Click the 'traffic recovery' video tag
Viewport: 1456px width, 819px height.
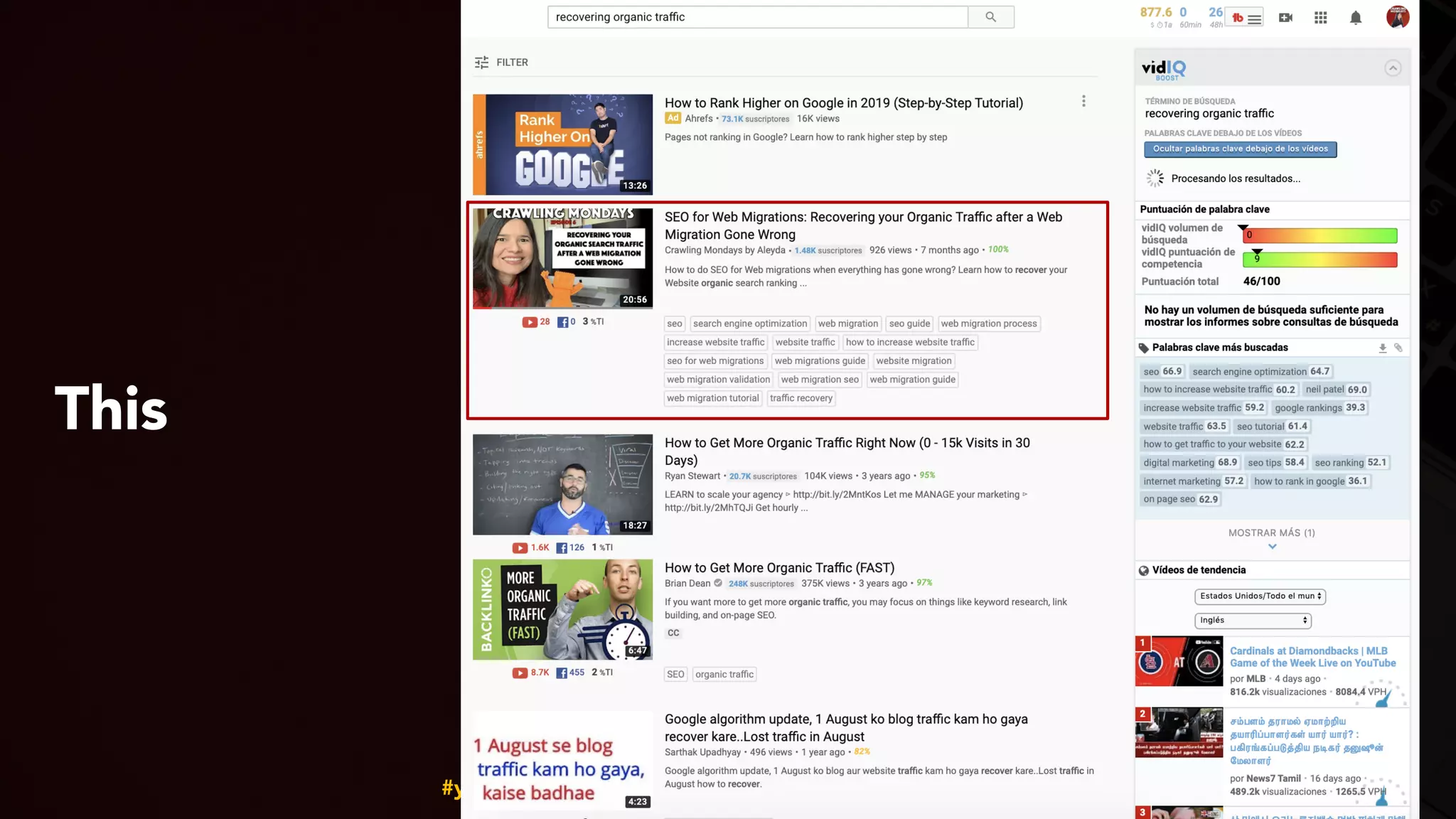[x=801, y=399]
